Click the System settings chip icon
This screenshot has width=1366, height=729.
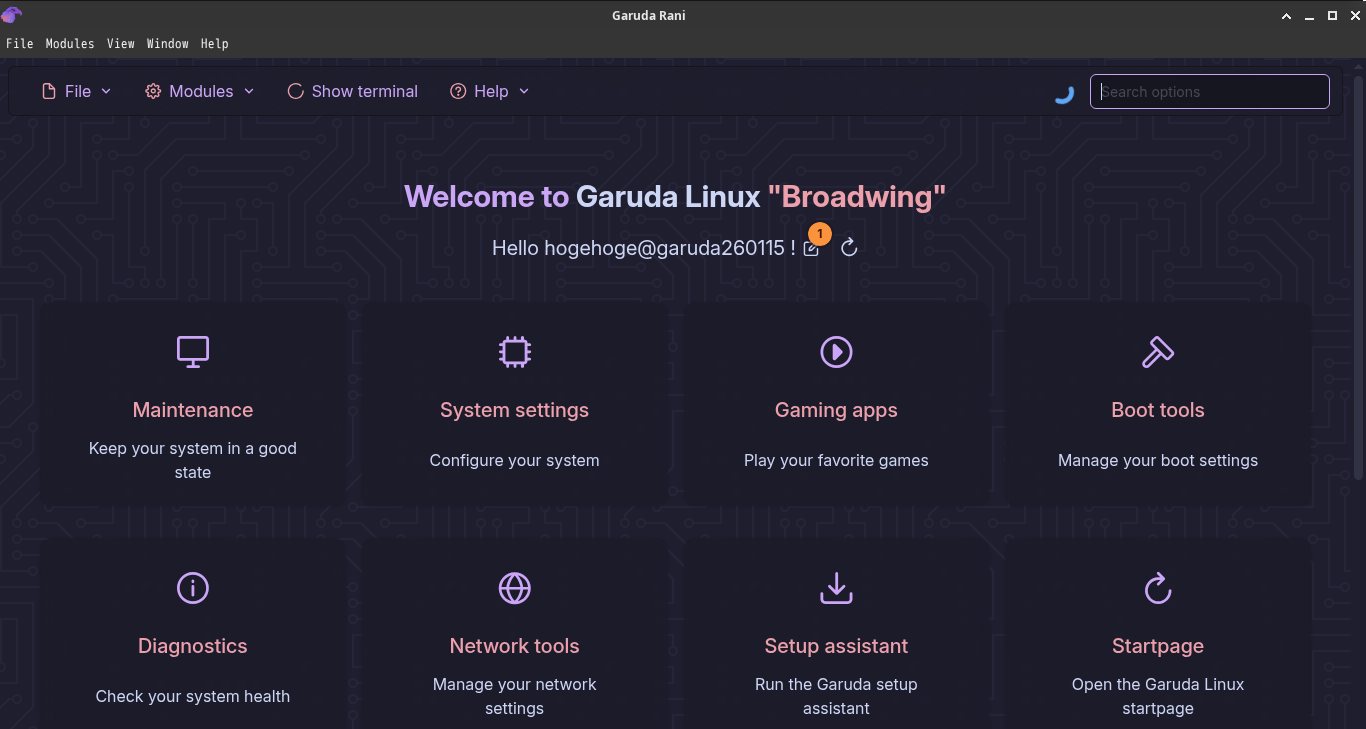point(515,352)
